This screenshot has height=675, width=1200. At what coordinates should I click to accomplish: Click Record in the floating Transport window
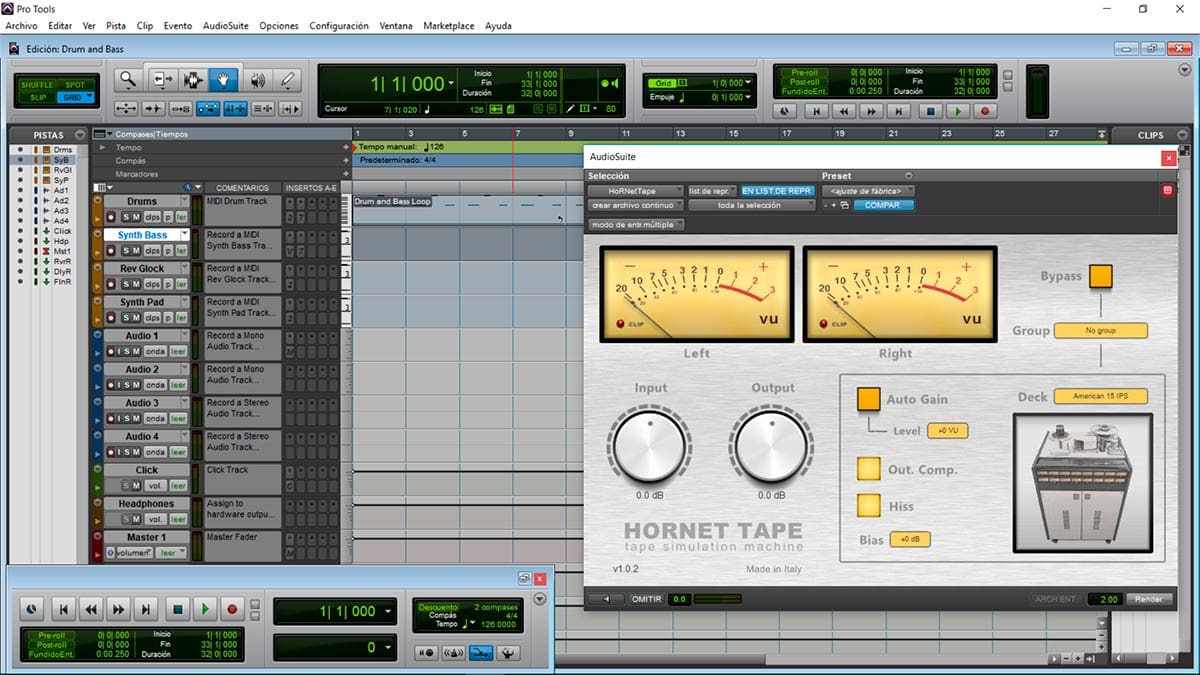pos(232,608)
